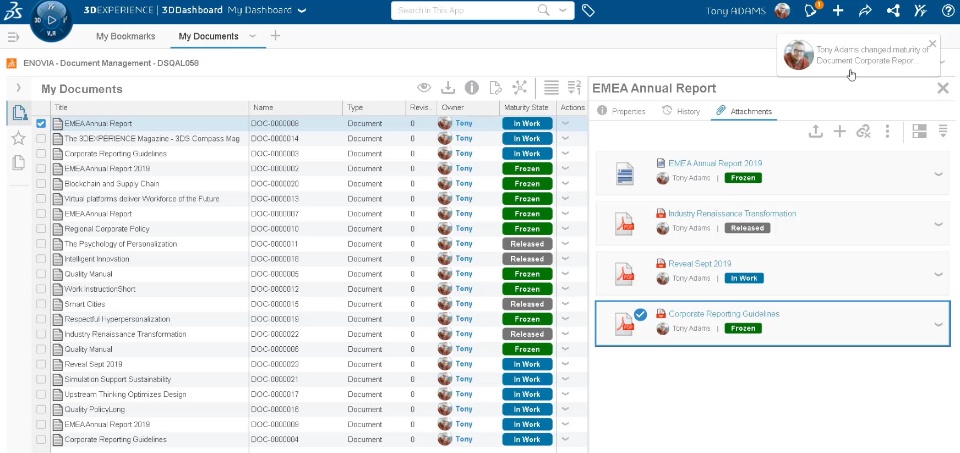
Task: Open the Reveal Sept 2019 attachment link
Action: 699,264
